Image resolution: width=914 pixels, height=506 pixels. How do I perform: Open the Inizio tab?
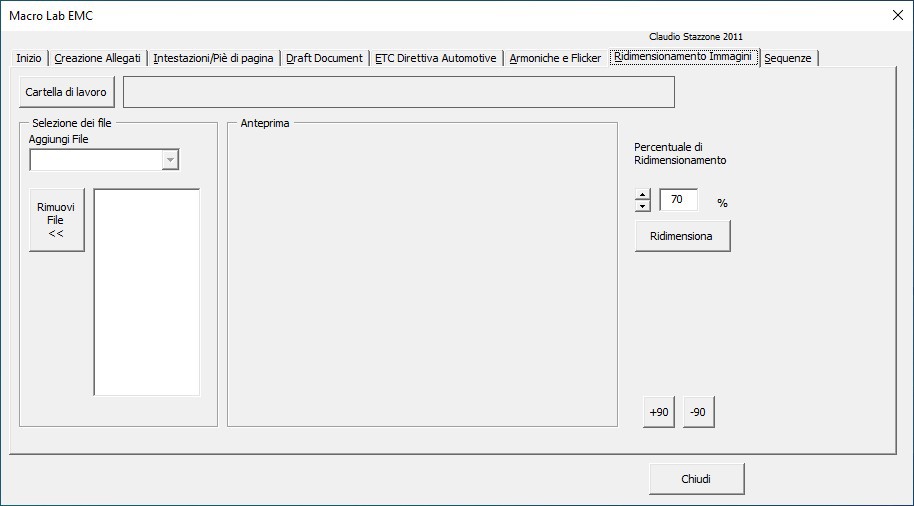pos(29,58)
